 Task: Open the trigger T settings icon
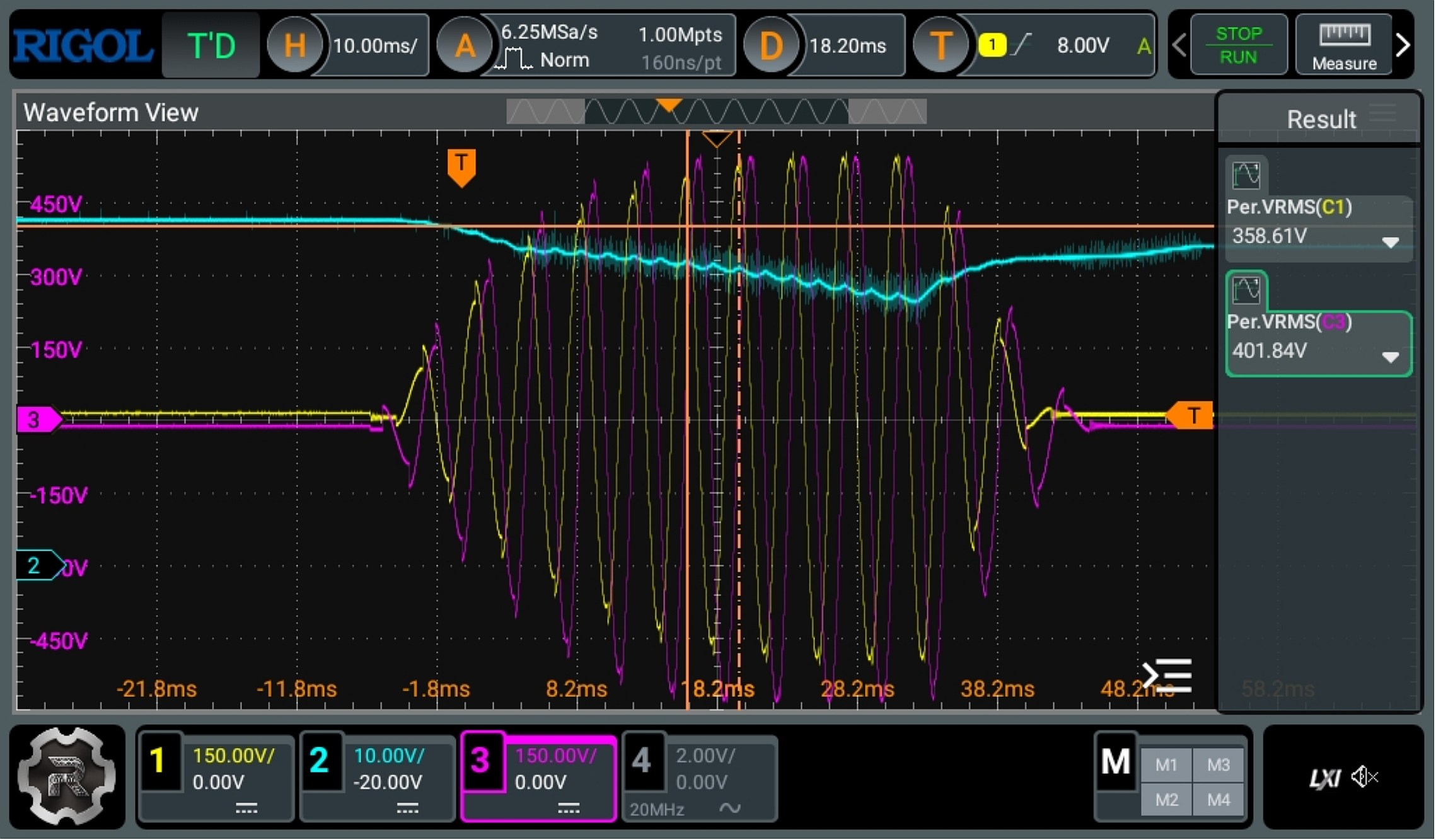(940, 45)
